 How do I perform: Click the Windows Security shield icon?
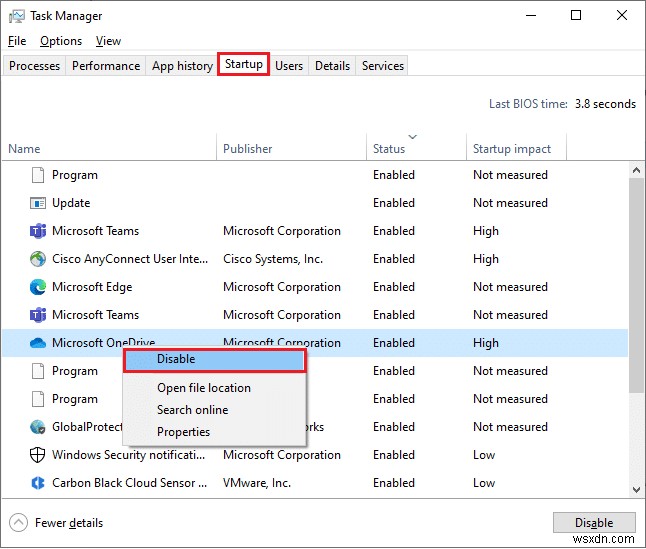pyautogui.click(x=37, y=455)
